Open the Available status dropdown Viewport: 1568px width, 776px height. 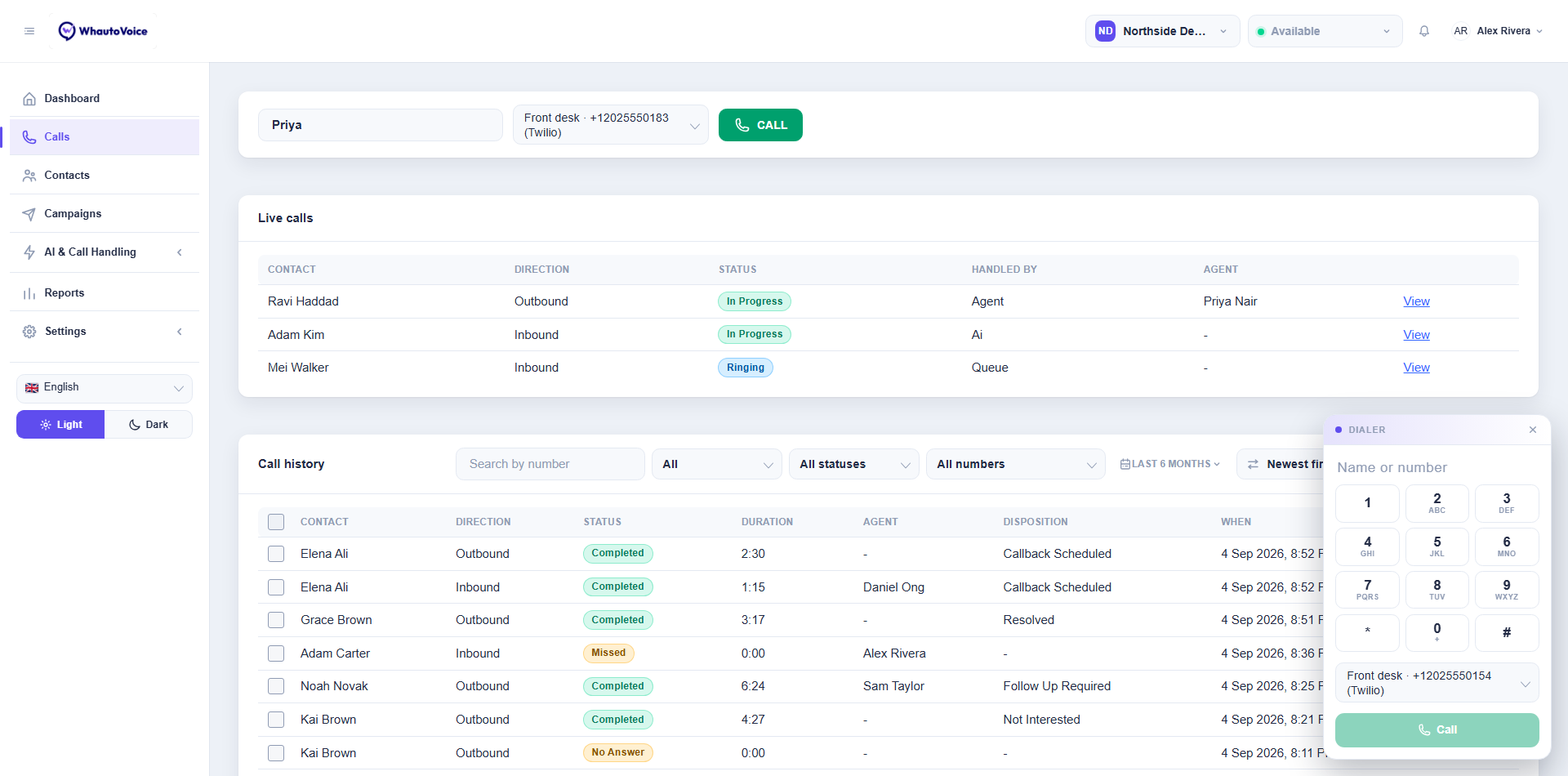(1325, 31)
